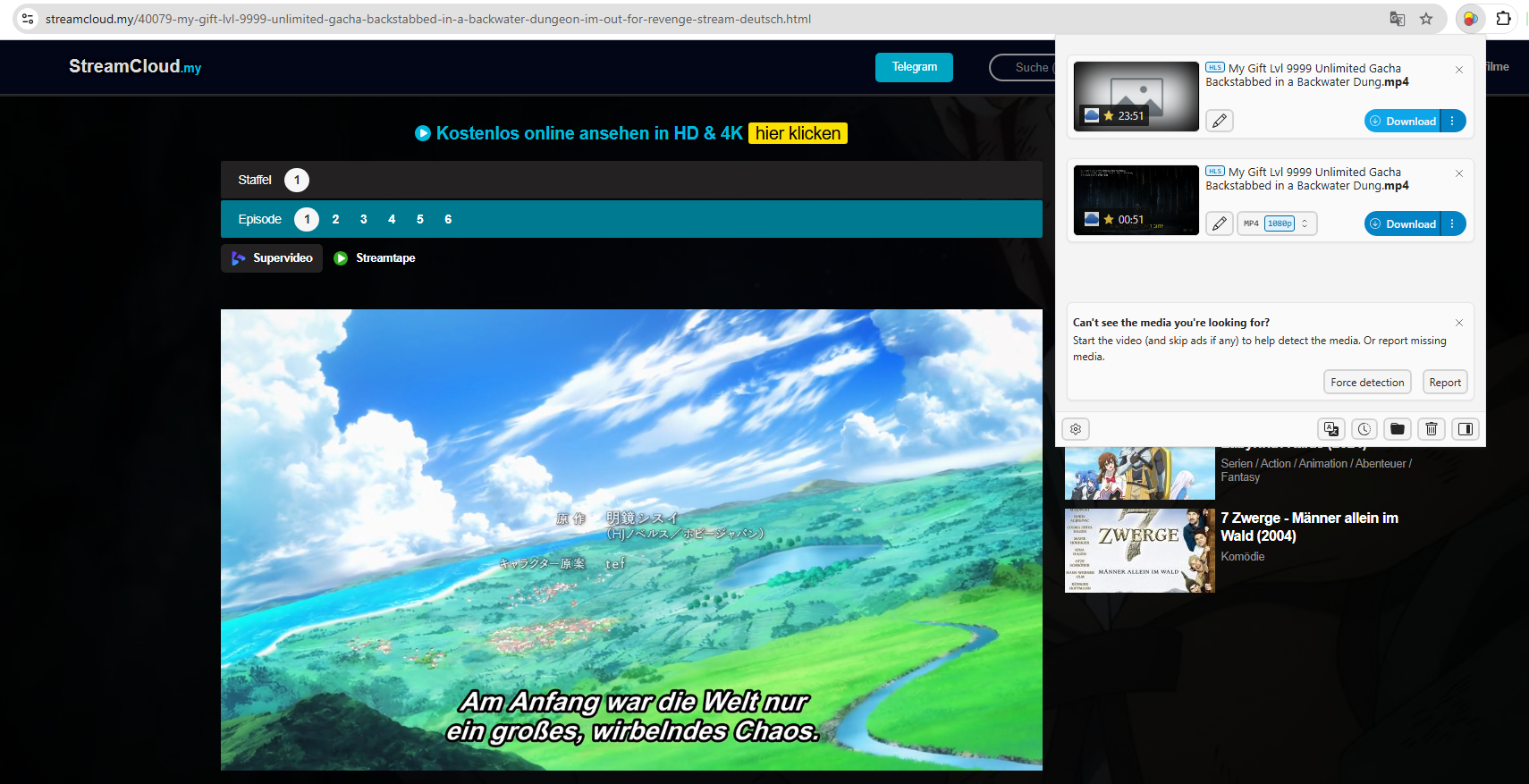Open more options for the 00:51 download

[x=1453, y=223]
